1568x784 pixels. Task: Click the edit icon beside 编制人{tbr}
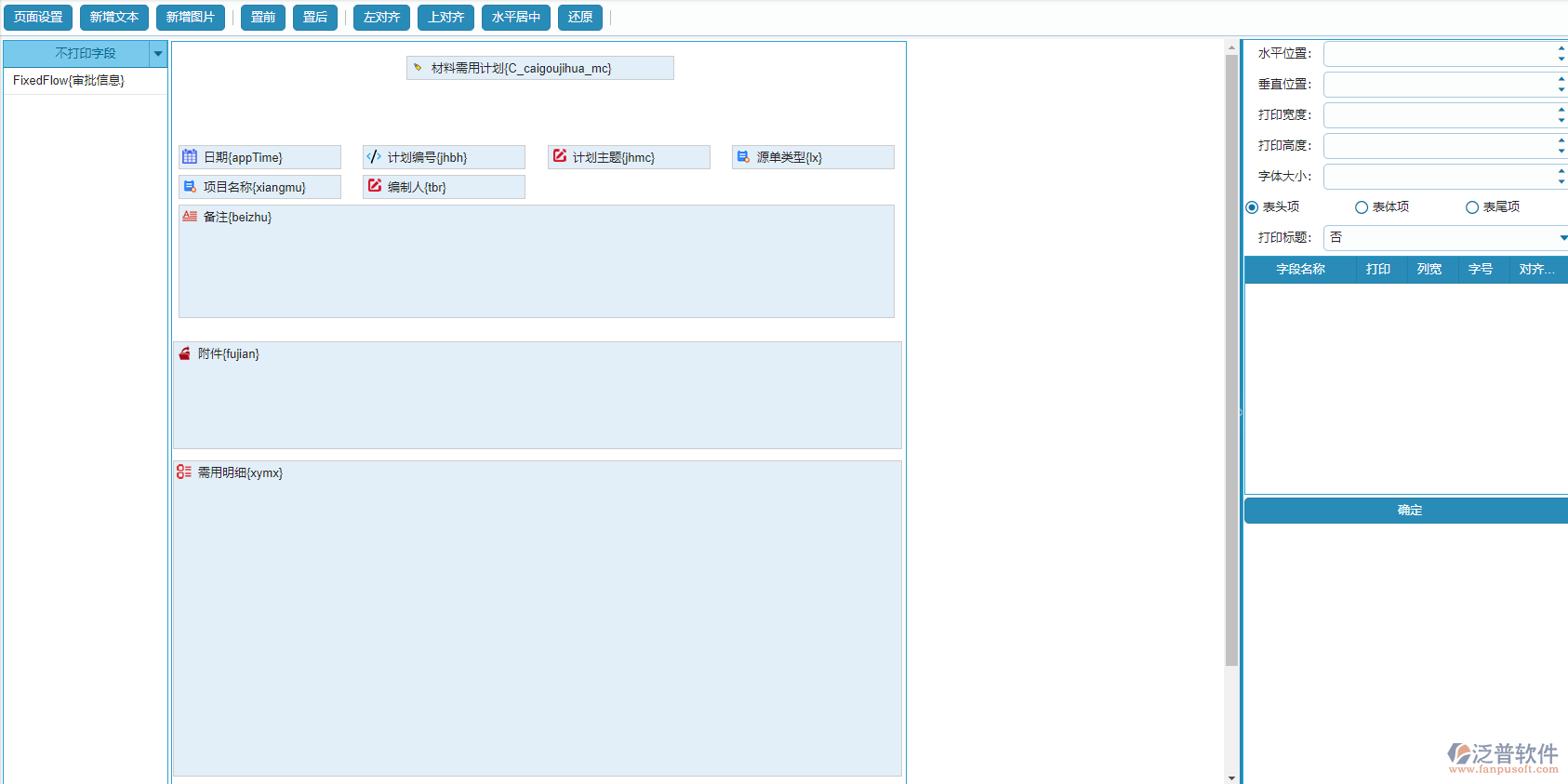click(374, 186)
